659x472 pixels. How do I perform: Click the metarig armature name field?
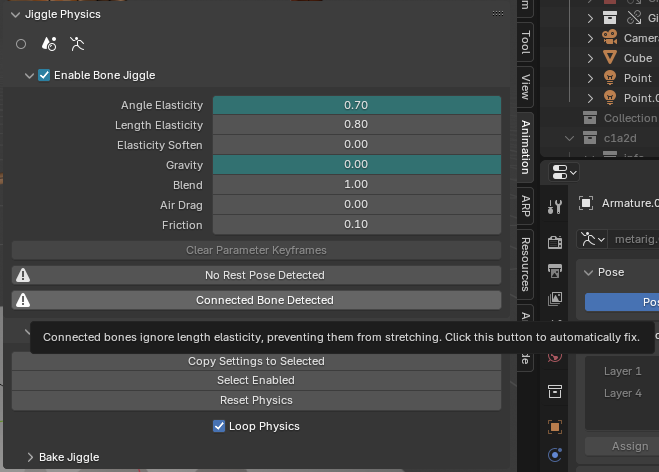tap(634, 240)
